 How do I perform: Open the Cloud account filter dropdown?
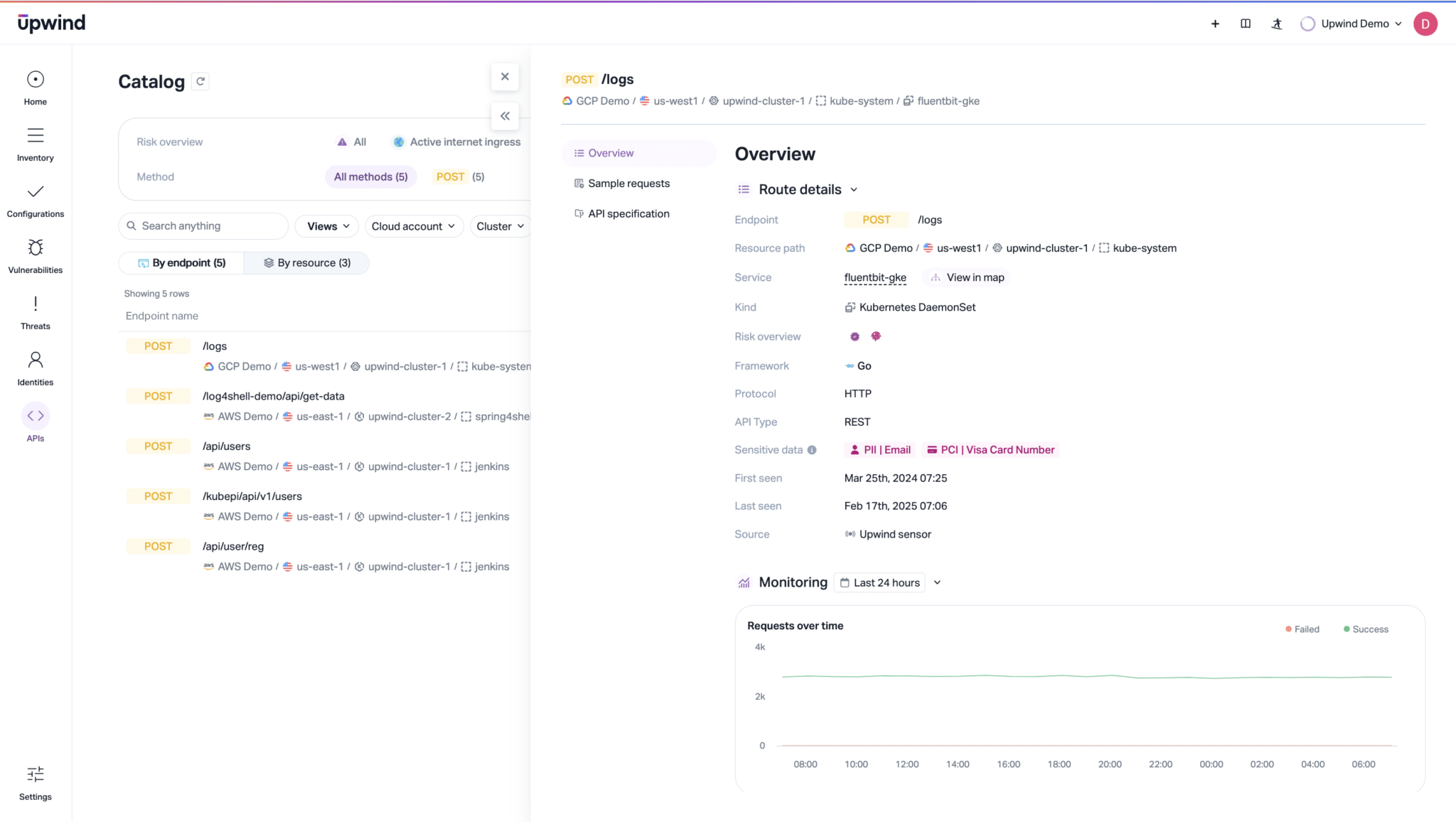tap(413, 226)
